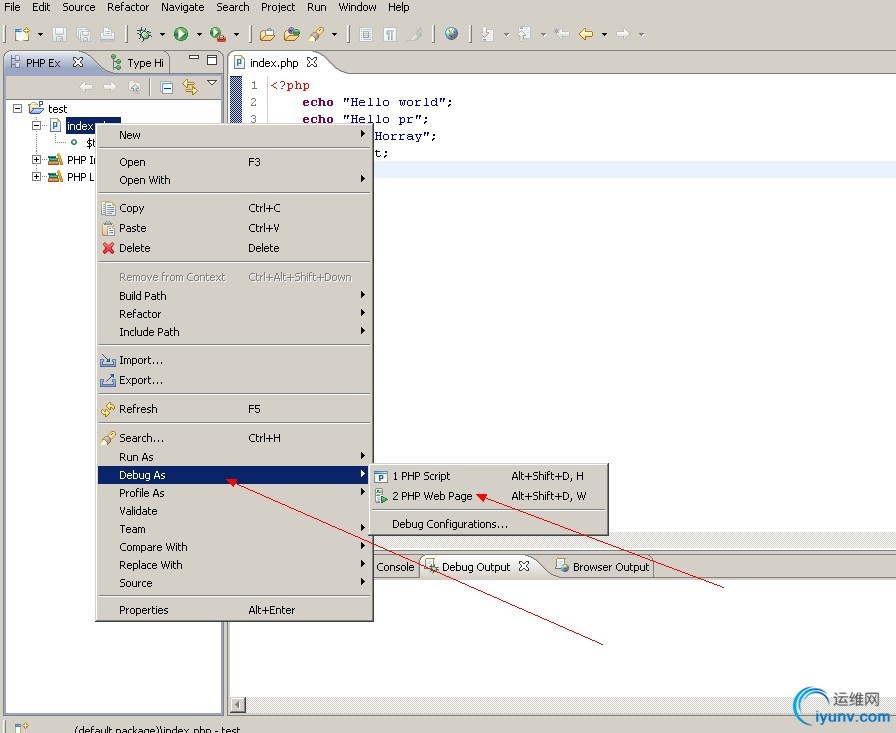Choose Export... in the context menu
This screenshot has width=896, height=733.
point(234,380)
